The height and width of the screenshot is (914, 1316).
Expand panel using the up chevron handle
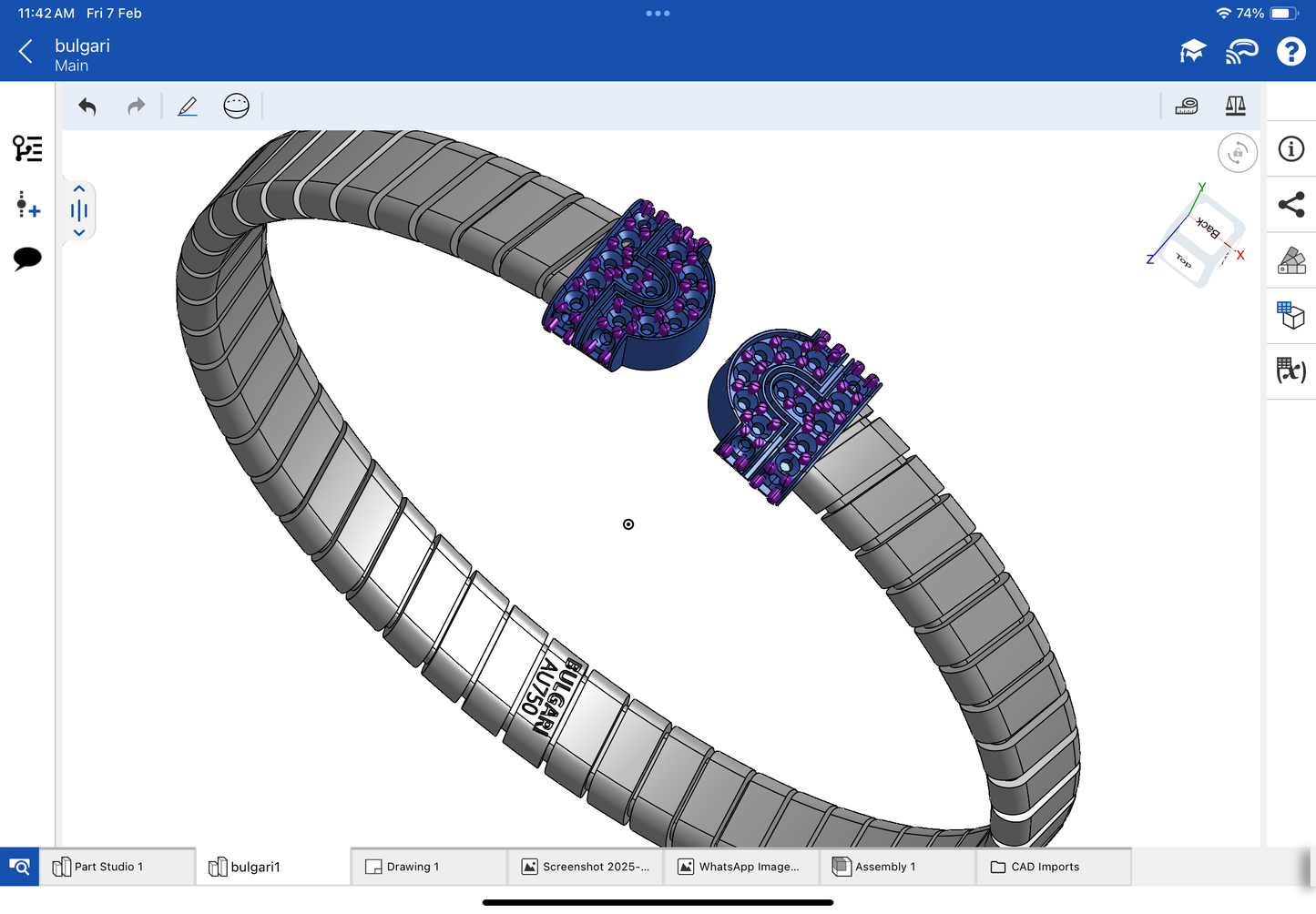(x=79, y=189)
